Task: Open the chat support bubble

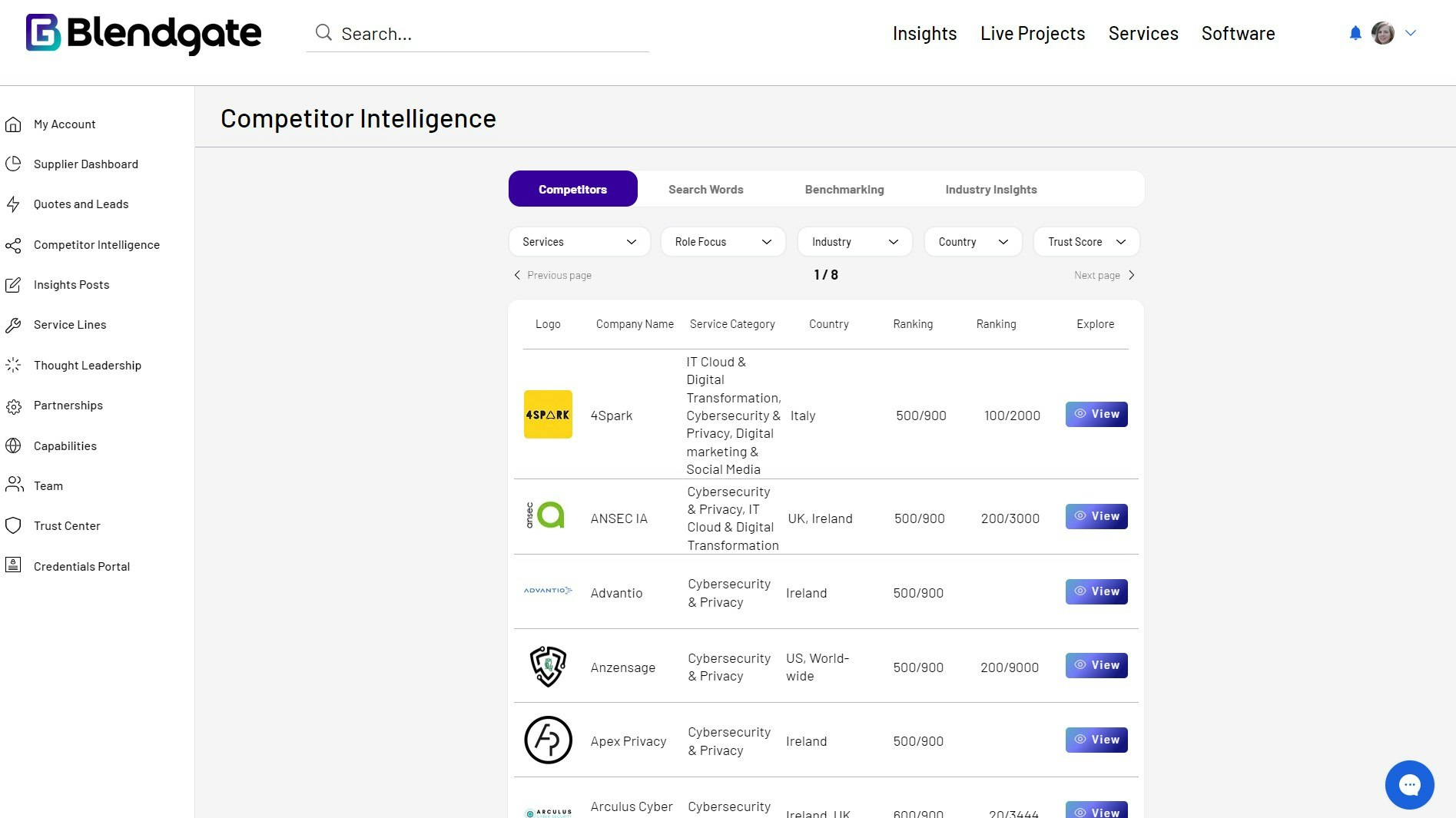Action: [1409, 785]
